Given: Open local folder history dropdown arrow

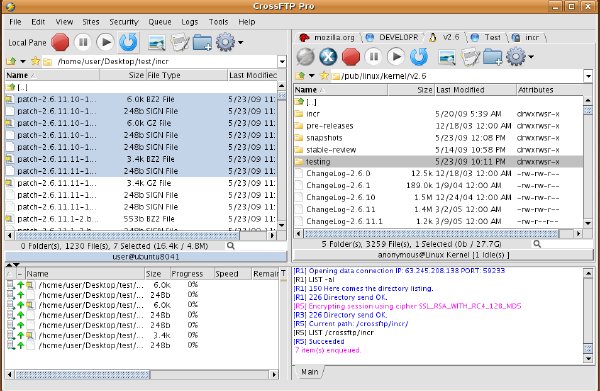Looking at the screenshot, I should tap(23, 61).
